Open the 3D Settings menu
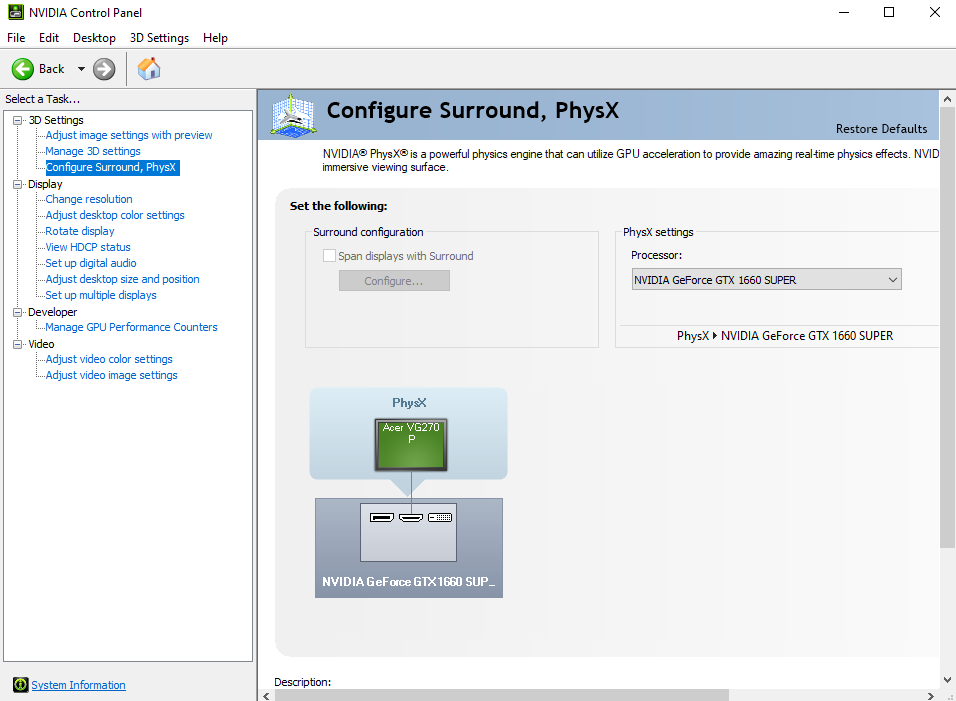 (x=159, y=38)
